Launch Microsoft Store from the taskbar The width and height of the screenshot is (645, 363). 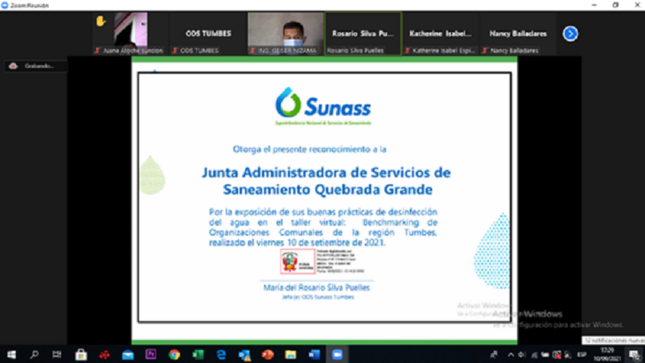(81, 354)
